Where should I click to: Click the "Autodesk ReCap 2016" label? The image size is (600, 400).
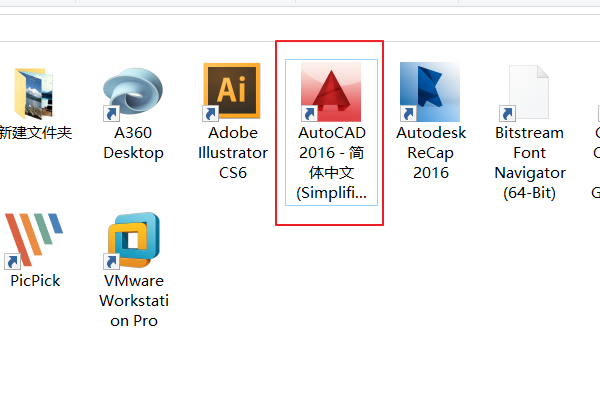pos(431,153)
